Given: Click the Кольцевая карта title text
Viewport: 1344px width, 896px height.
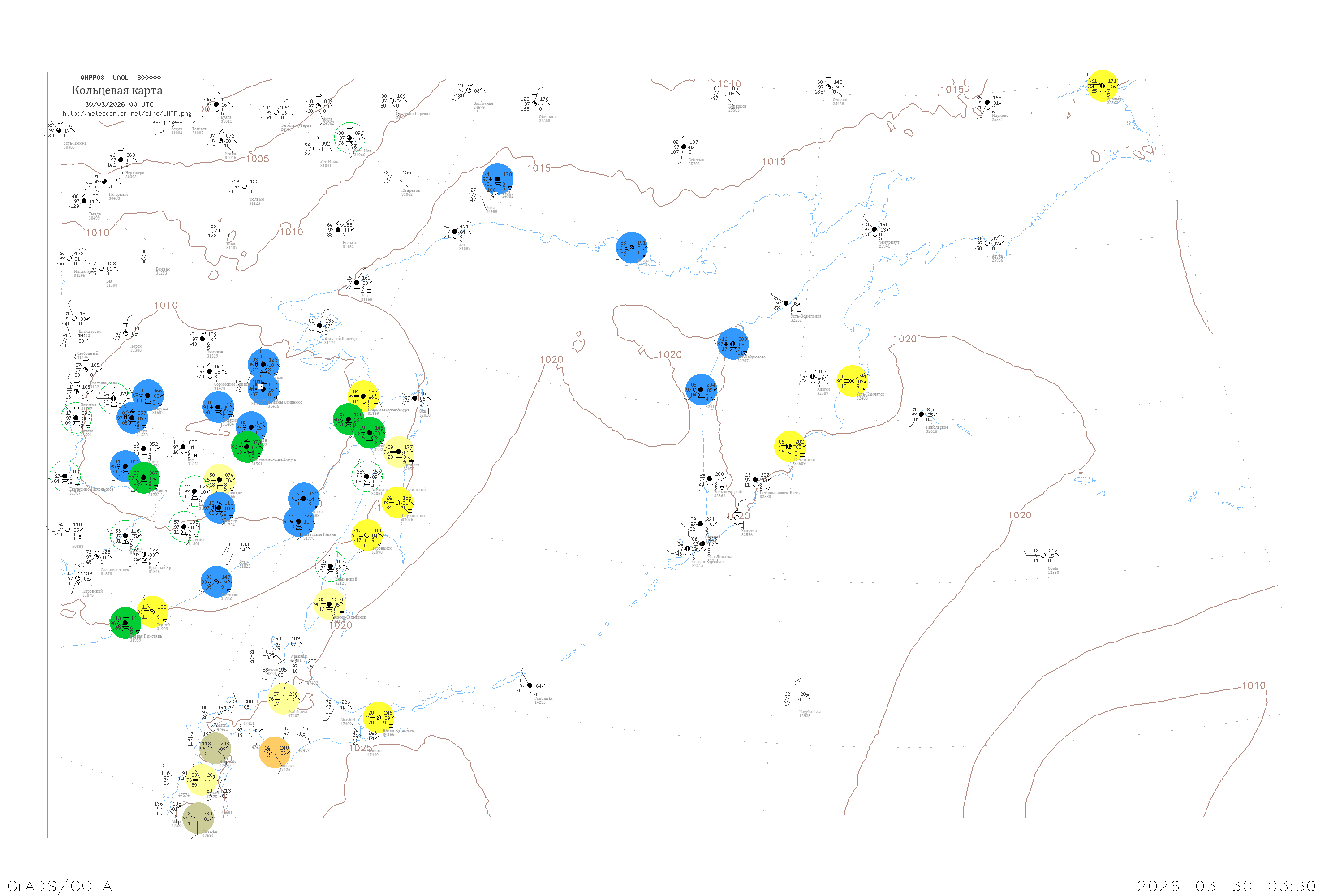Looking at the screenshot, I should [117, 90].
